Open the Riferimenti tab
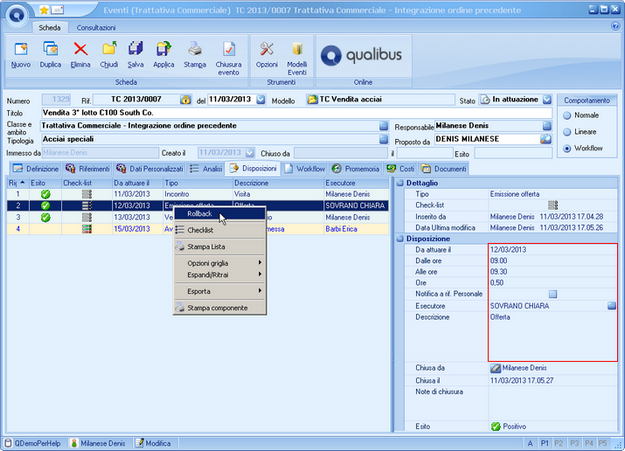 click(x=87, y=169)
